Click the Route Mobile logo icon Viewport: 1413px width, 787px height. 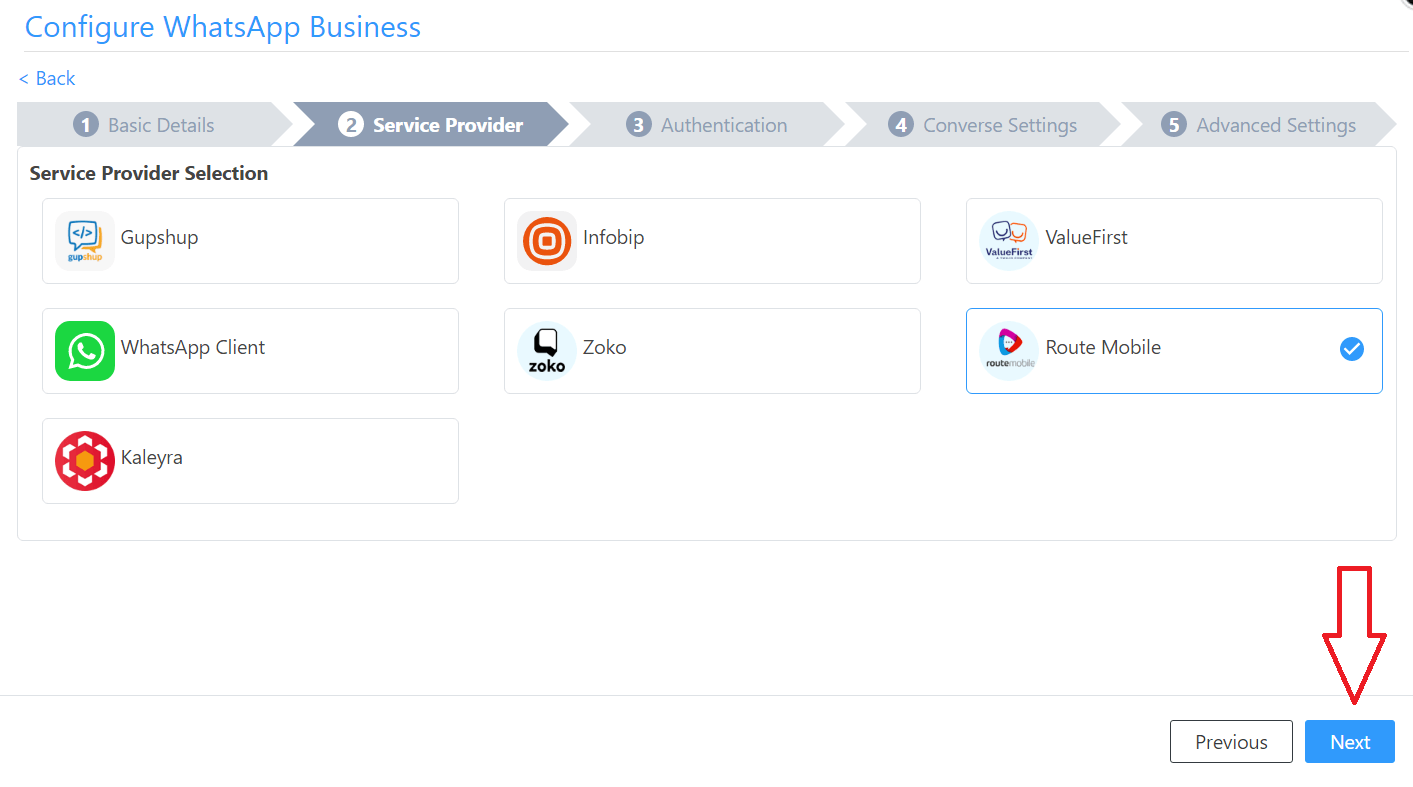pos(1009,351)
